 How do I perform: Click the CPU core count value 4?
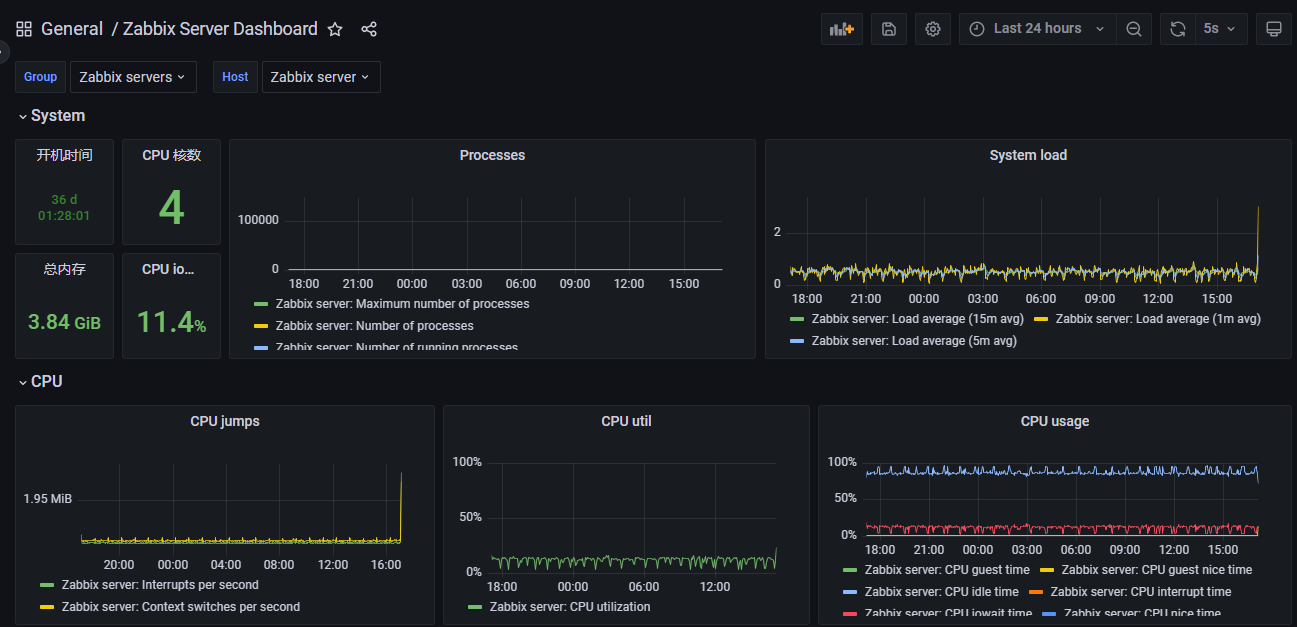(172, 208)
